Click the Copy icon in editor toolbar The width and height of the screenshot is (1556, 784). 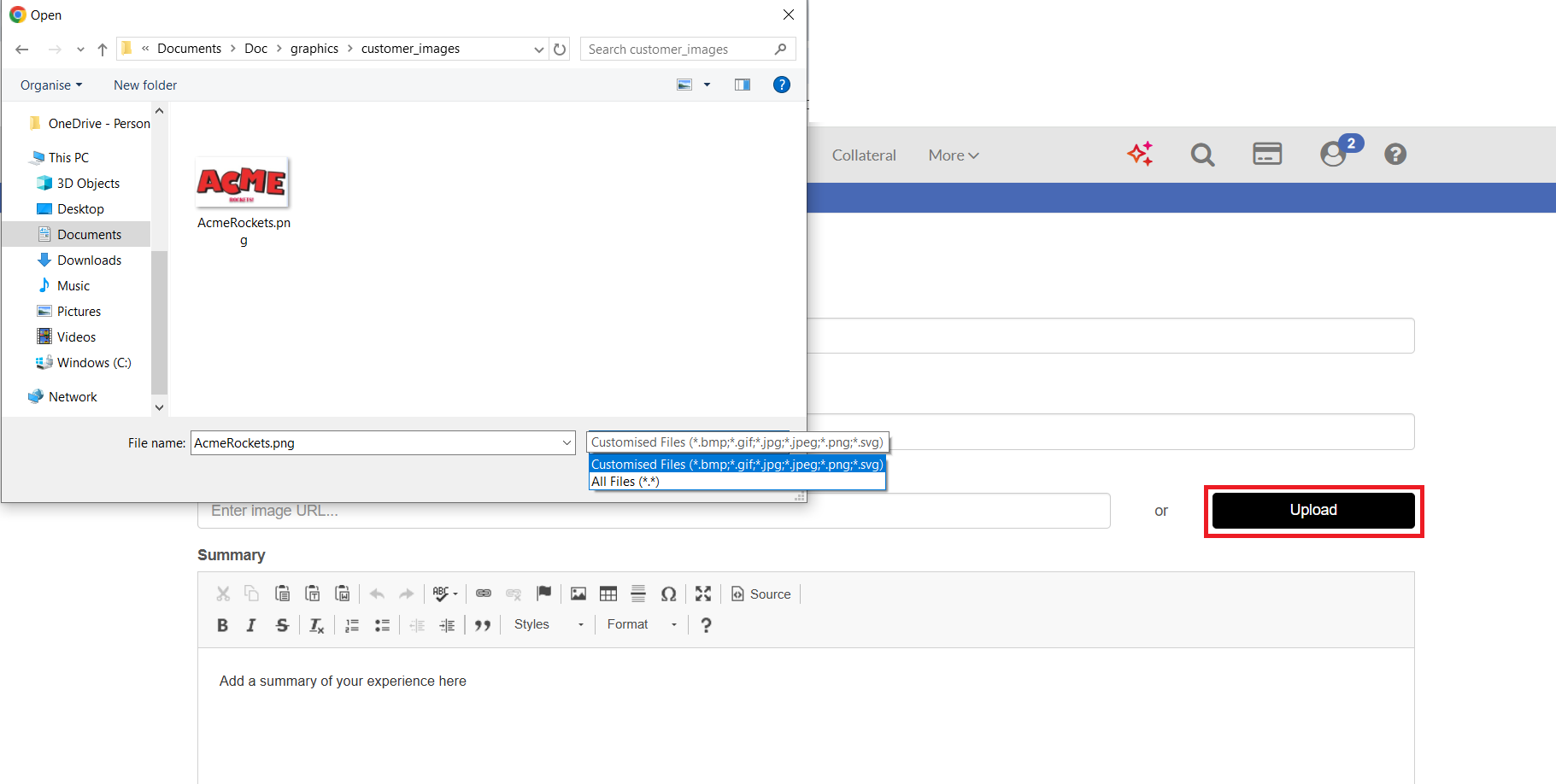coord(252,594)
